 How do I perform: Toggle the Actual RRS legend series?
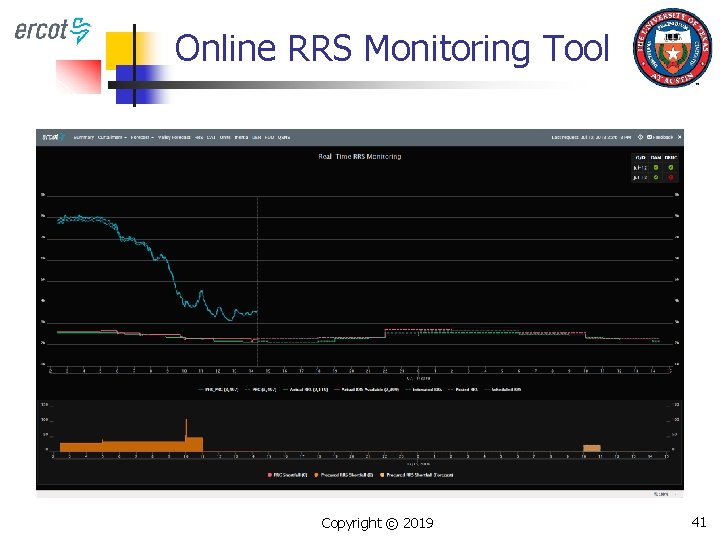pyautogui.click(x=305, y=389)
